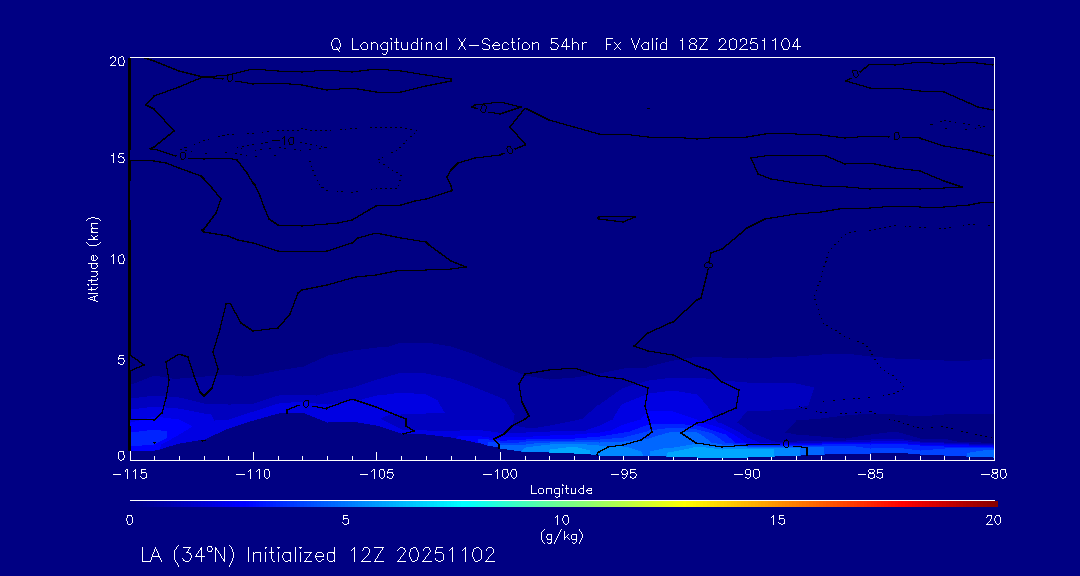Click the 10 altitude tick label
This screenshot has height=576, width=1080.
[x=118, y=259]
